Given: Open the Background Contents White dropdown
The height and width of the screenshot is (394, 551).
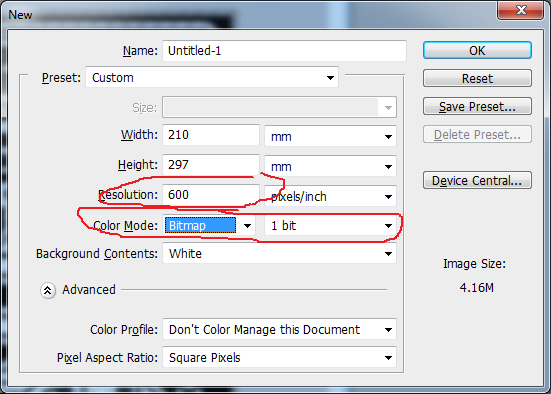Looking at the screenshot, I should (279, 253).
